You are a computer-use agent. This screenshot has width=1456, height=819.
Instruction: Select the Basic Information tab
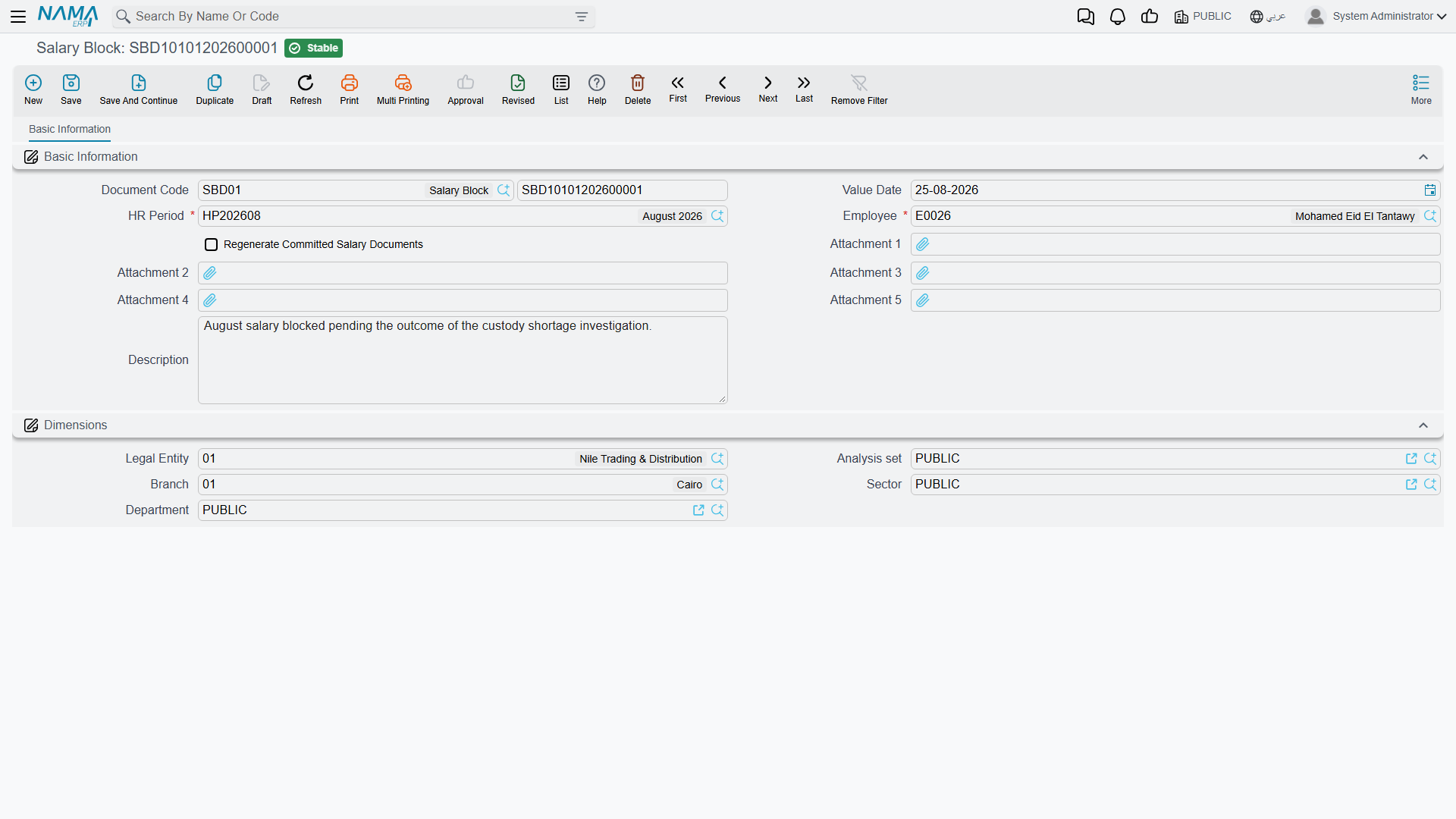pos(70,129)
